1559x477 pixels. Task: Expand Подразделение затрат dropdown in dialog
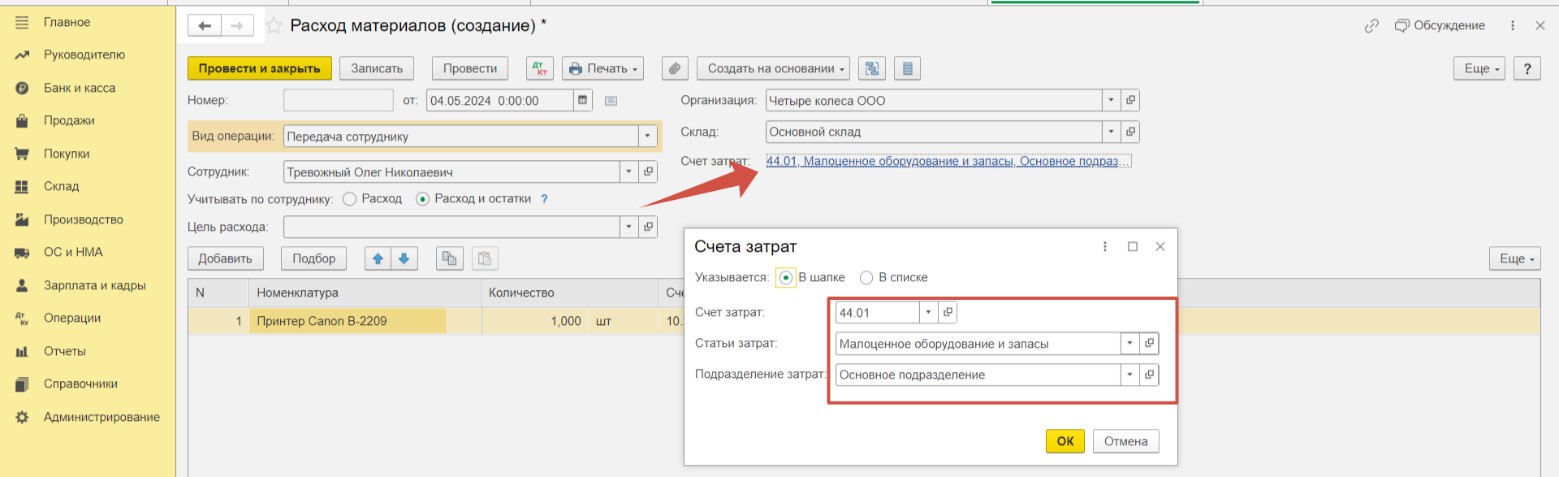pyautogui.click(x=1131, y=374)
